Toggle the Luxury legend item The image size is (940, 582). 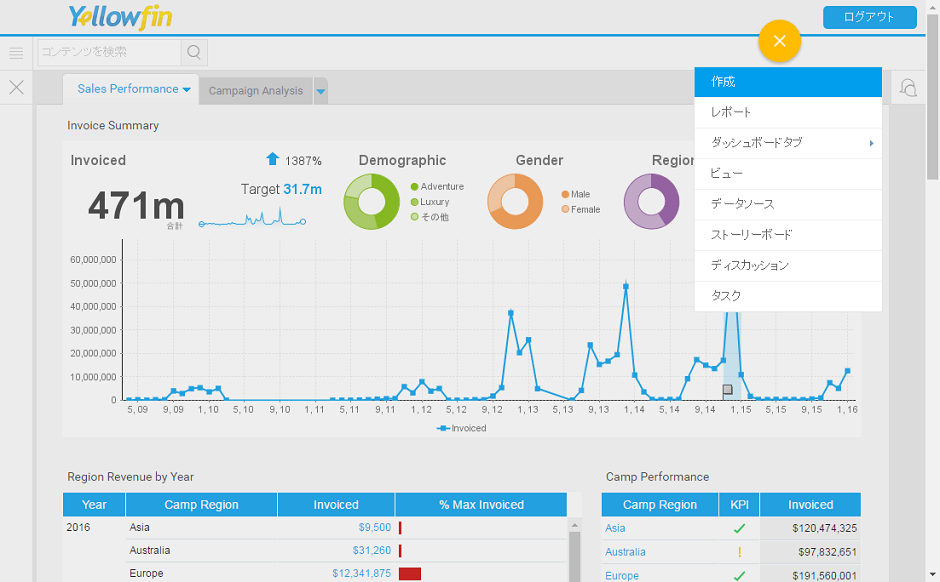tap(430, 202)
